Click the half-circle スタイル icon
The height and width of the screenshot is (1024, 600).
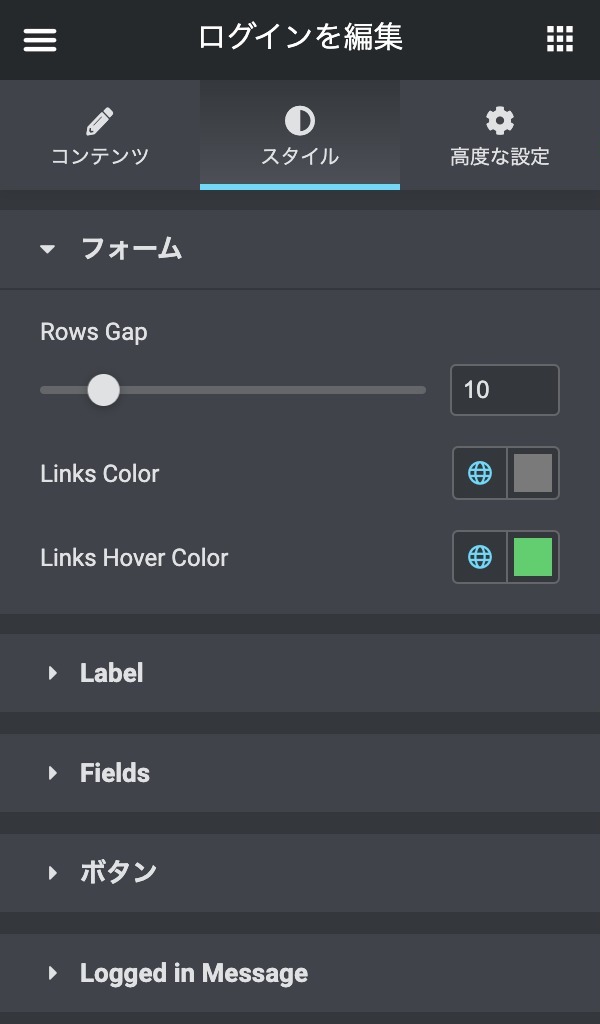(x=300, y=122)
